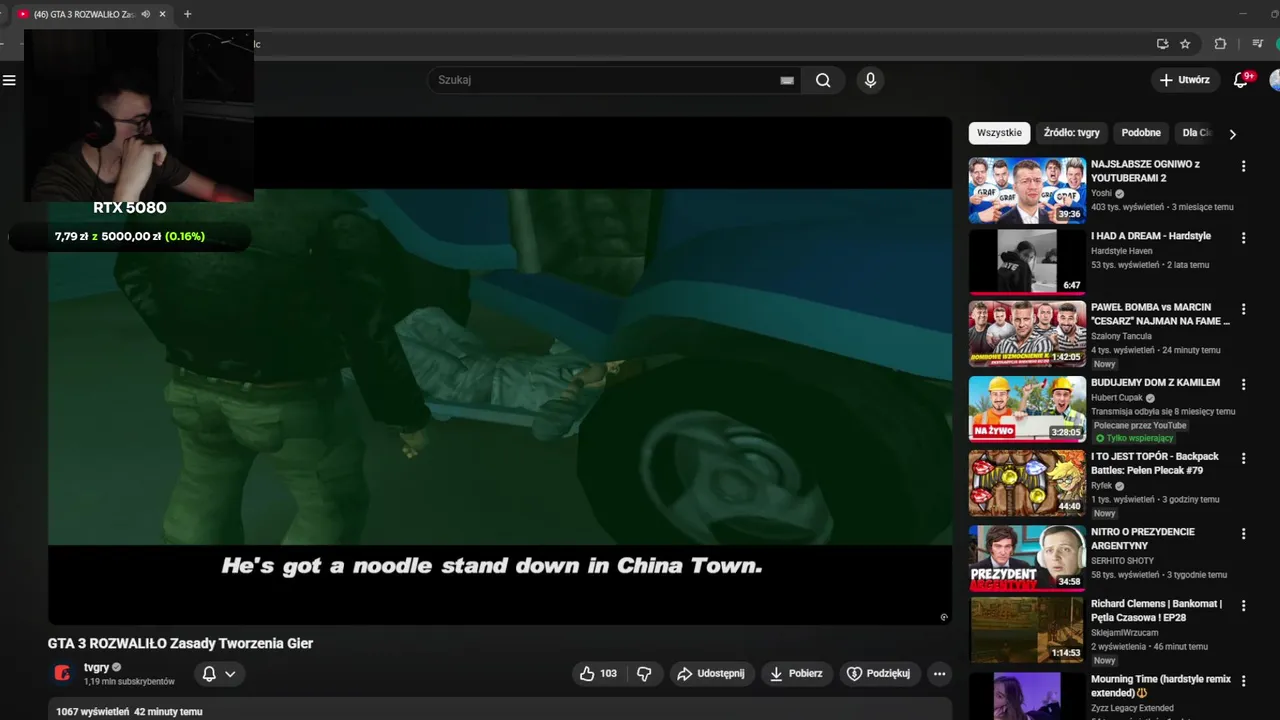Click the Podziękuj thanks button
Screen dimensions: 1280x720
[879, 674]
